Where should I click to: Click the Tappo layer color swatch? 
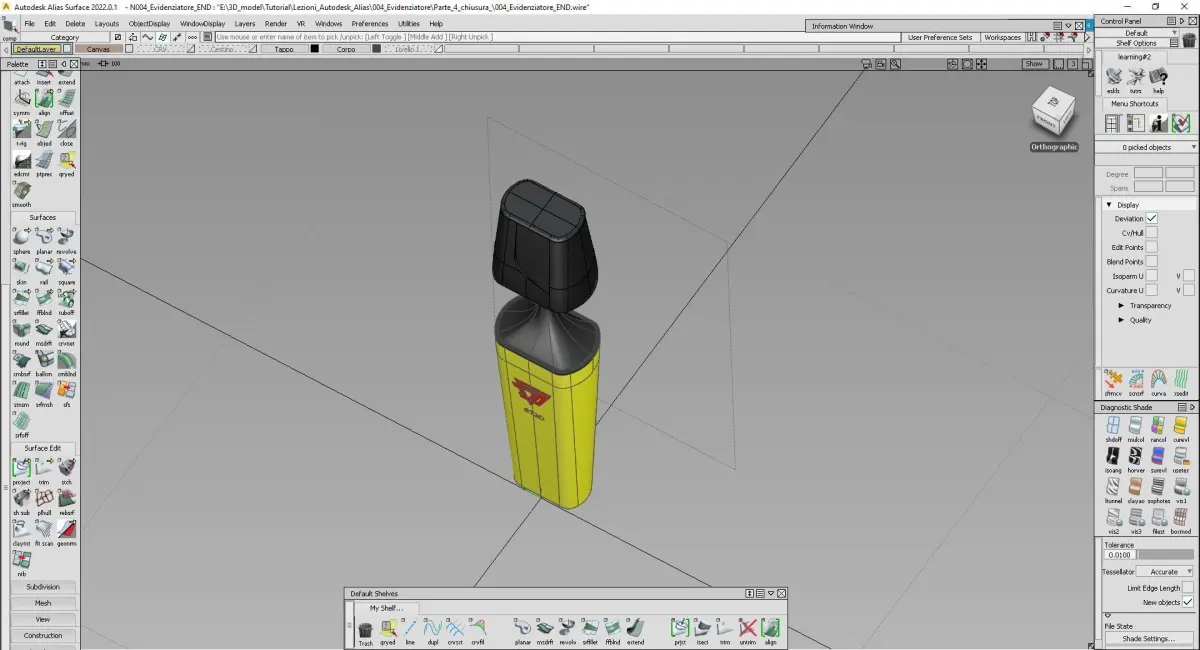pyautogui.click(x=314, y=49)
